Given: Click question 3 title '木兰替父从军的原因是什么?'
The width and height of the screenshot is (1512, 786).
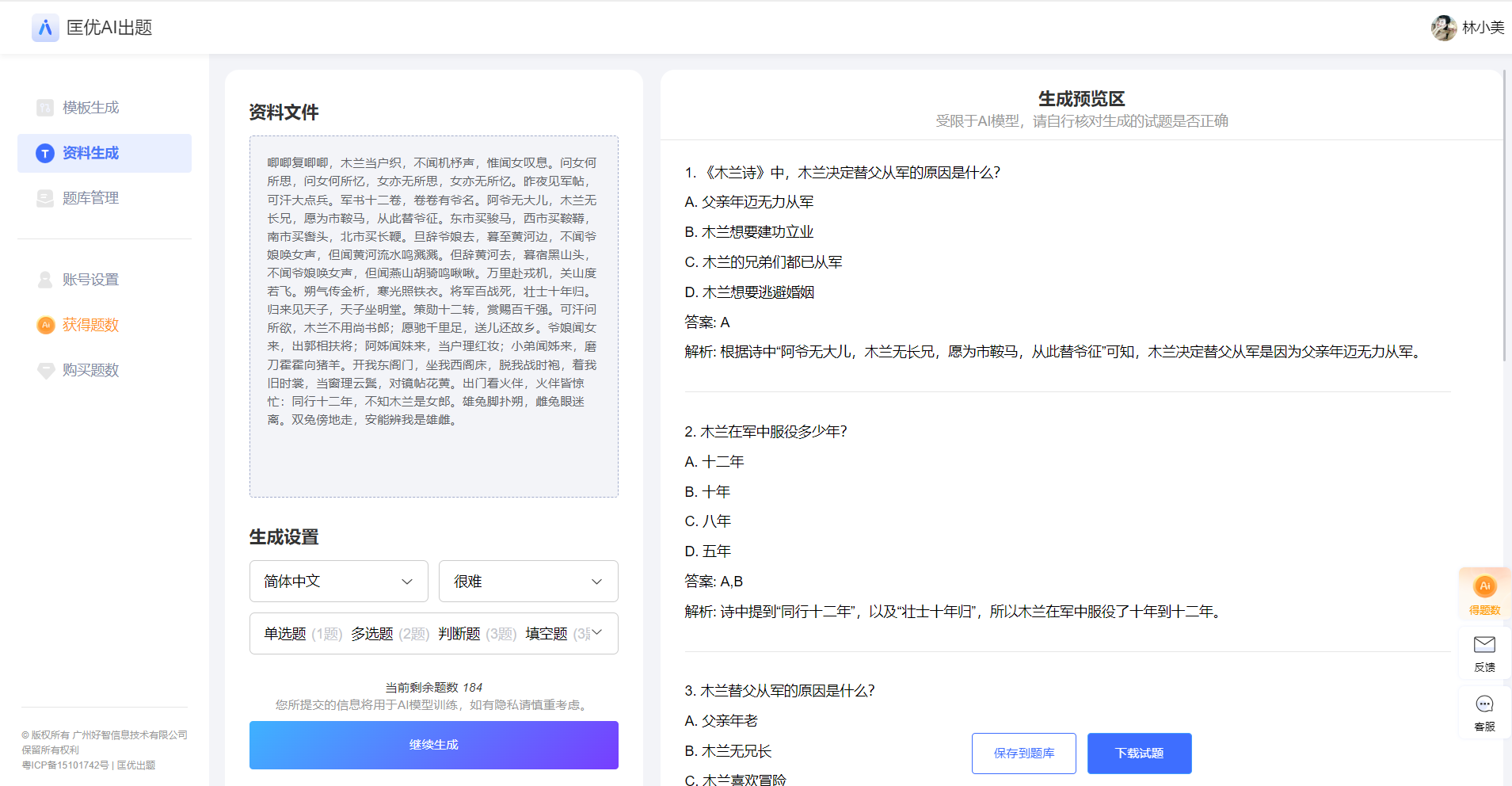Looking at the screenshot, I should tap(780, 691).
